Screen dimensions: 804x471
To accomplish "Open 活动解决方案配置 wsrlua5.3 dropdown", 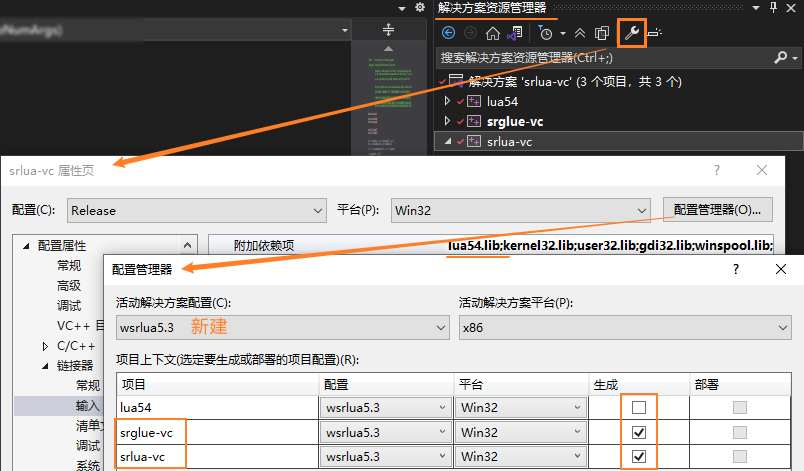I will [x=283, y=327].
